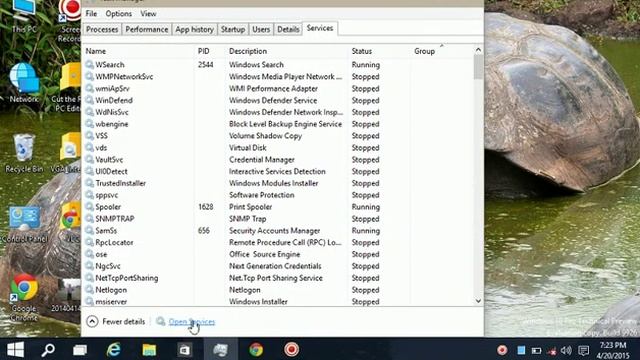Select the WdNisSvc service icon
The height and width of the screenshot is (360, 640).
[89, 112]
